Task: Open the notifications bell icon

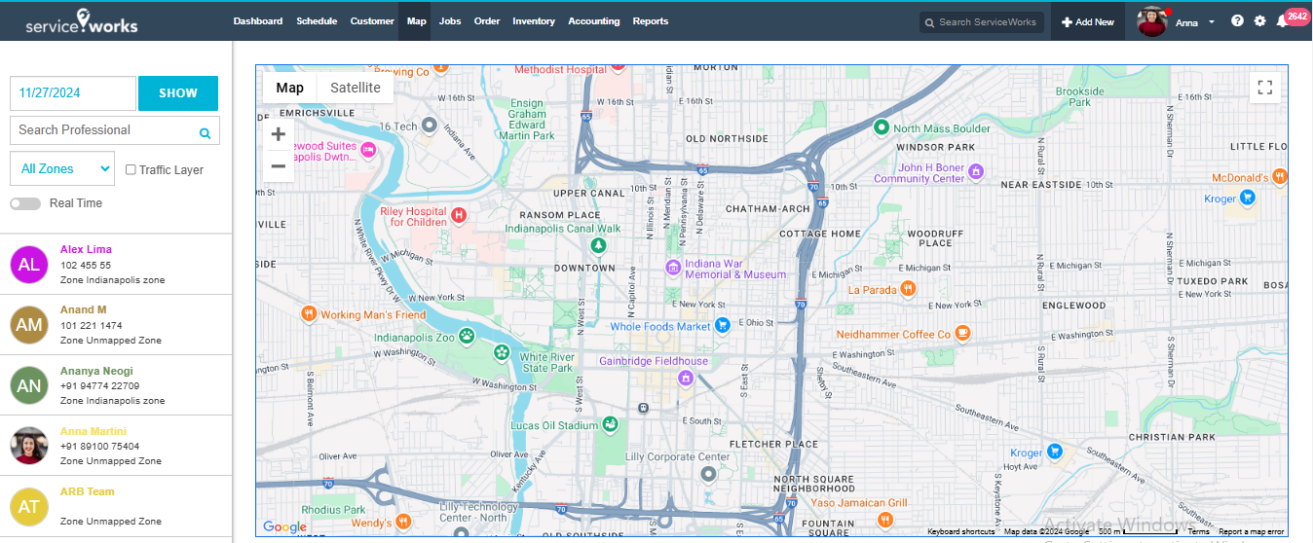Action: [x=1282, y=21]
